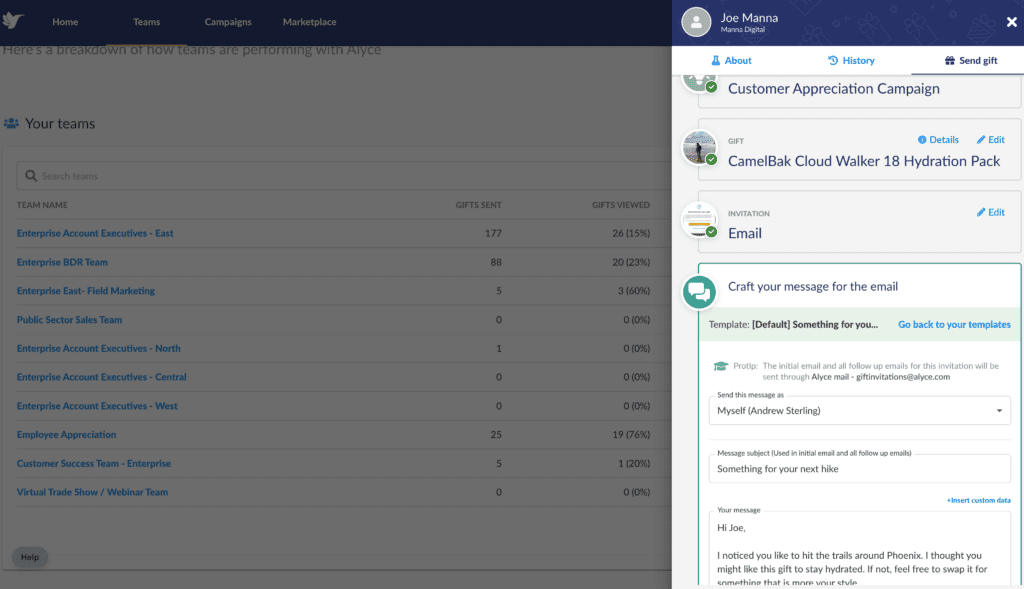Click Go back to your templates
The height and width of the screenshot is (589, 1024).
coord(953,325)
